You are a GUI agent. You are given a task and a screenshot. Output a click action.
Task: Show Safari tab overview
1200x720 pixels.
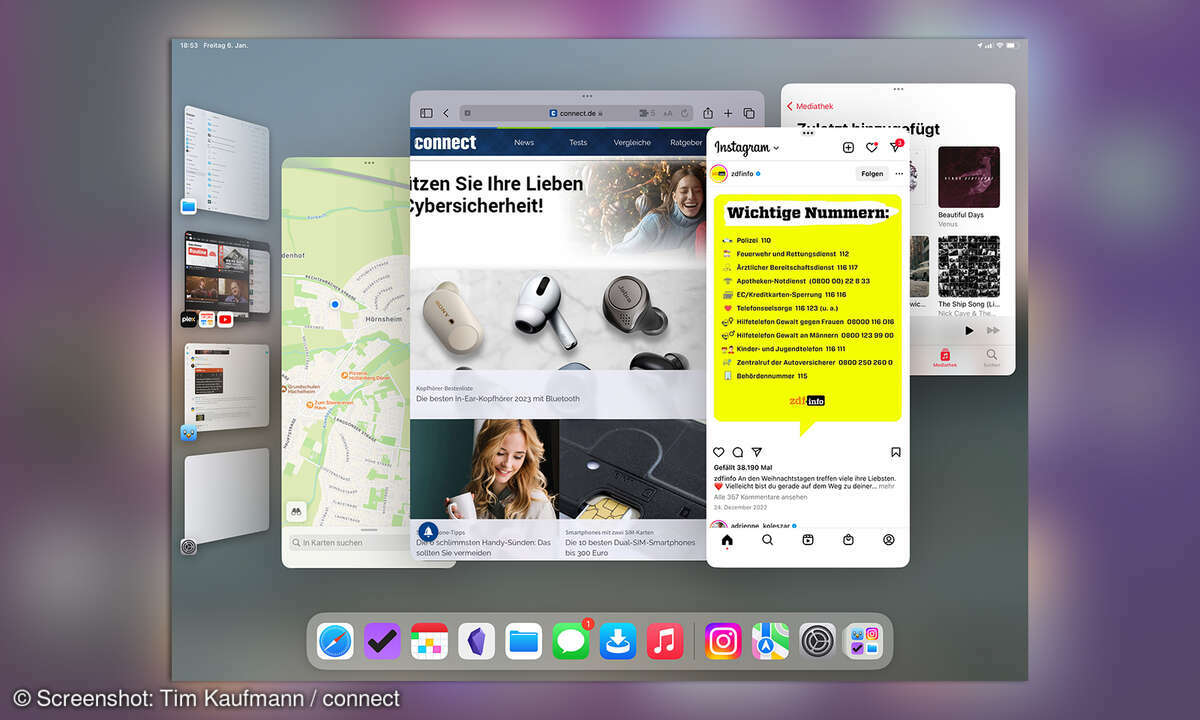coord(749,113)
